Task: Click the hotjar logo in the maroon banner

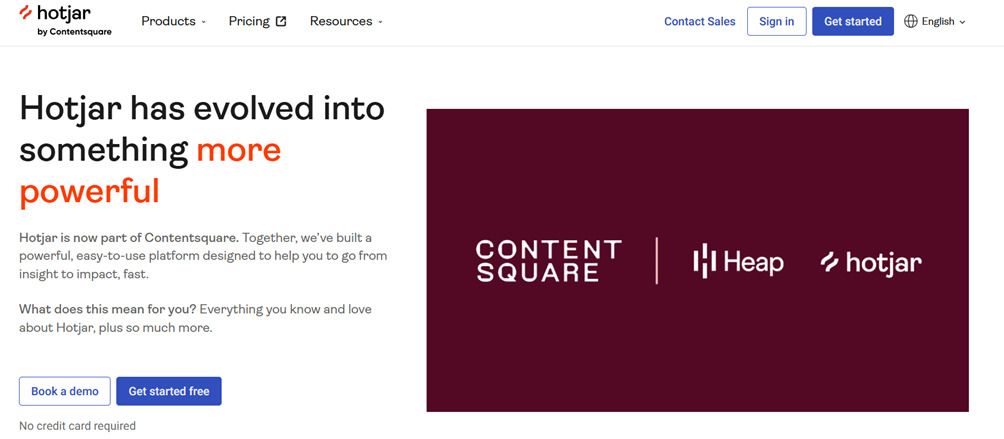Action: (871, 262)
